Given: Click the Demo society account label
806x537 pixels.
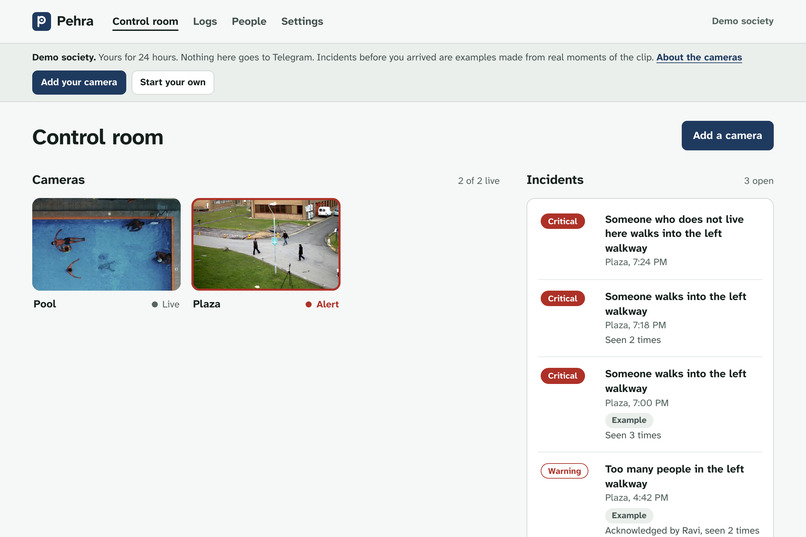Looking at the screenshot, I should (742, 21).
